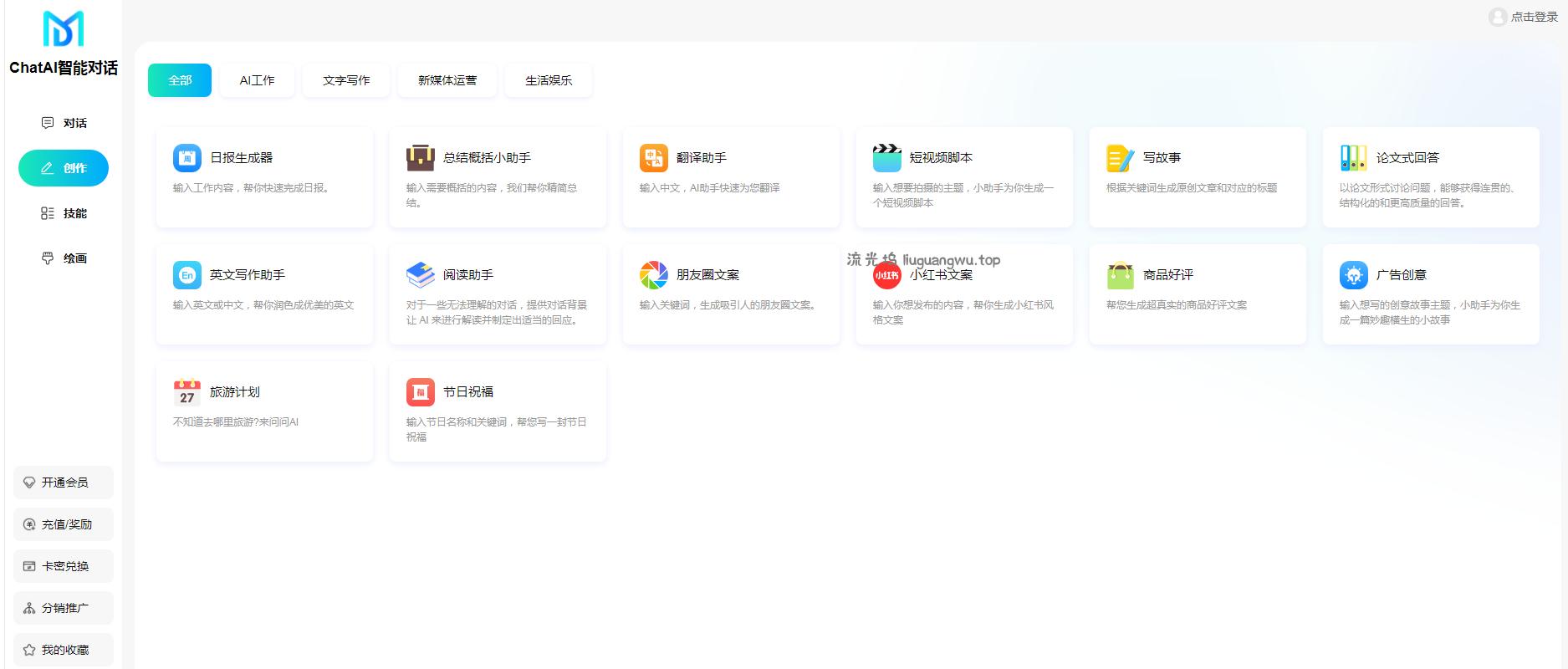The image size is (1568, 669).
Task: Click description 输入英文或中文，帮你润色成优美的英文
Action: click(263, 305)
